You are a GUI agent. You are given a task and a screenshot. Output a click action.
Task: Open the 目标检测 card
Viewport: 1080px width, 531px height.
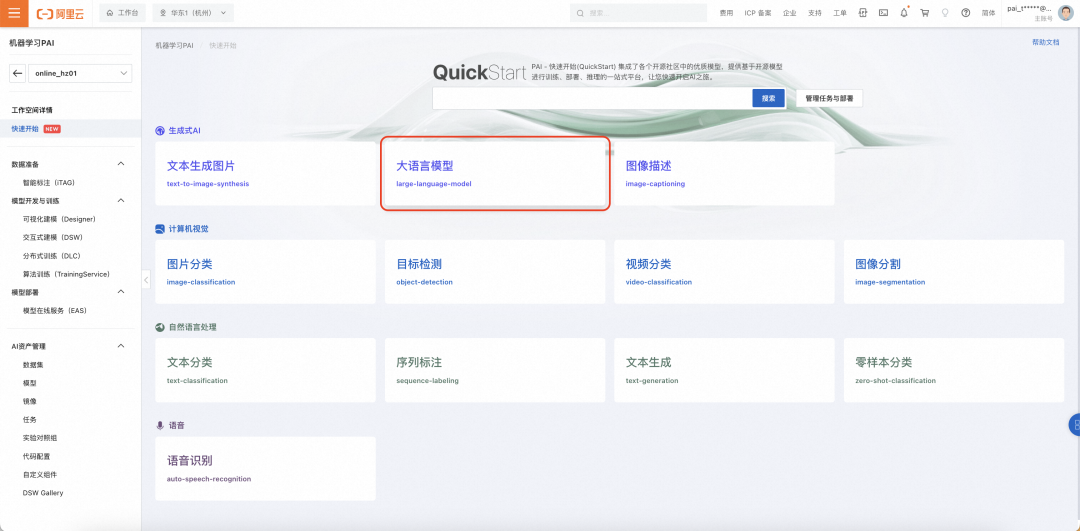[x=495, y=272]
